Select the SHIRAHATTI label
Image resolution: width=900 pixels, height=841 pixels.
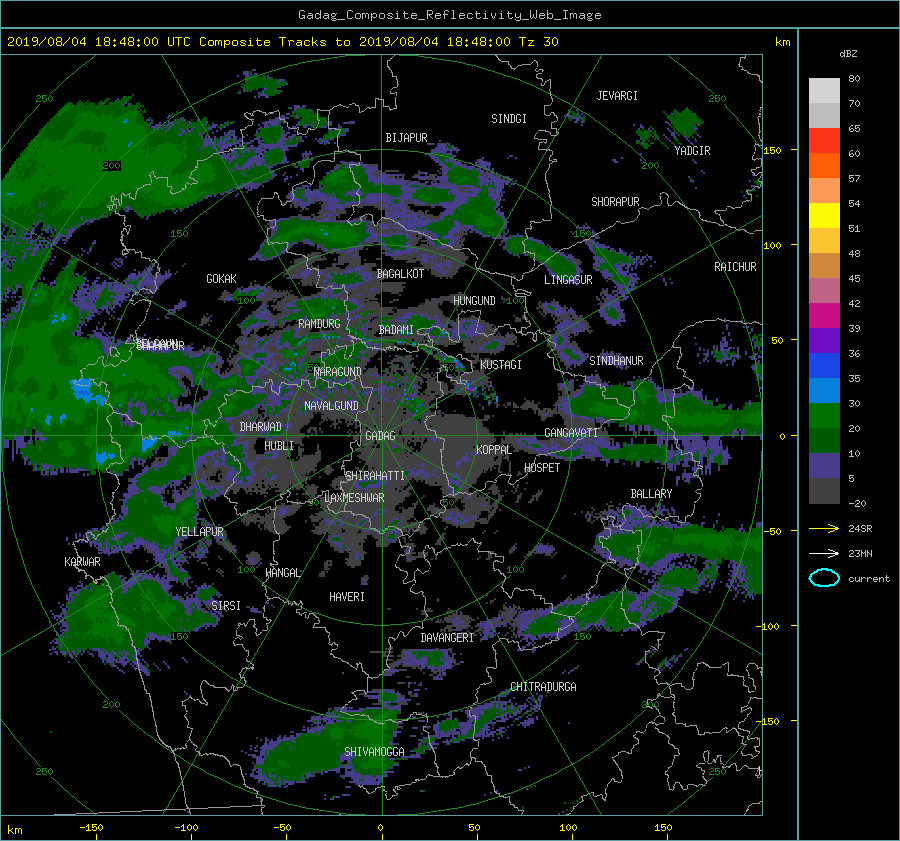(374, 476)
